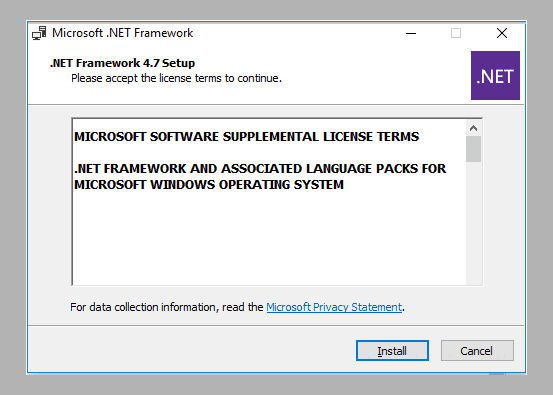Click 'MICROSOFT SOFTWARE SUPPLEMENTAL LICENSE TERMS' heading
The width and height of the screenshot is (553, 395).
[247, 137]
